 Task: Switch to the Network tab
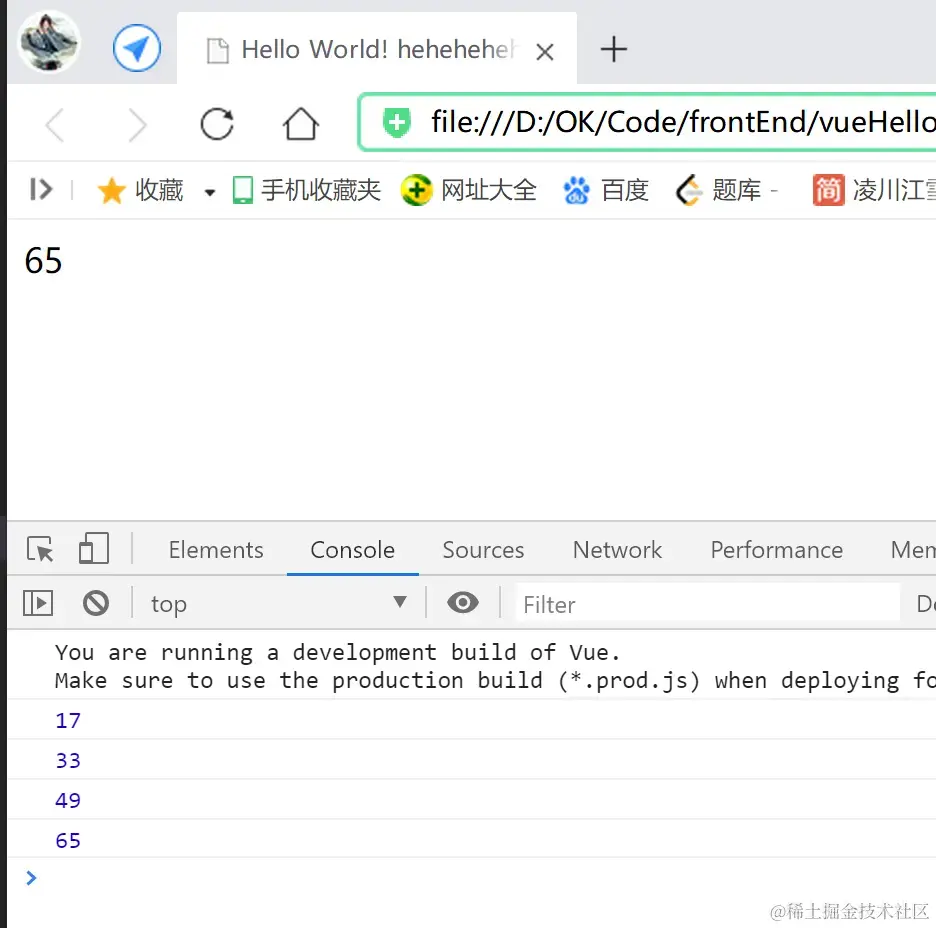pyautogui.click(x=617, y=550)
